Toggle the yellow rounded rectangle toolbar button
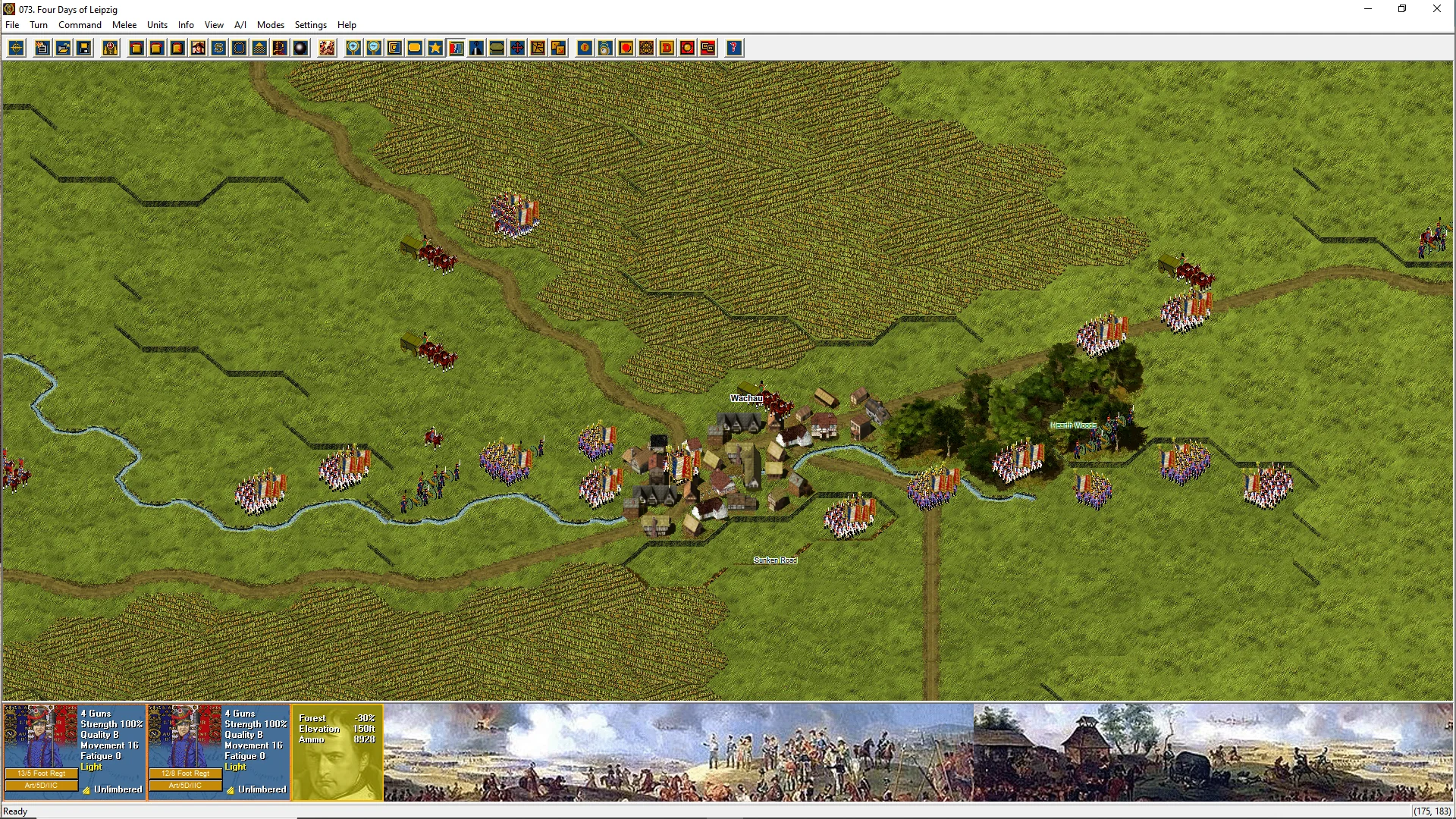 point(415,48)
